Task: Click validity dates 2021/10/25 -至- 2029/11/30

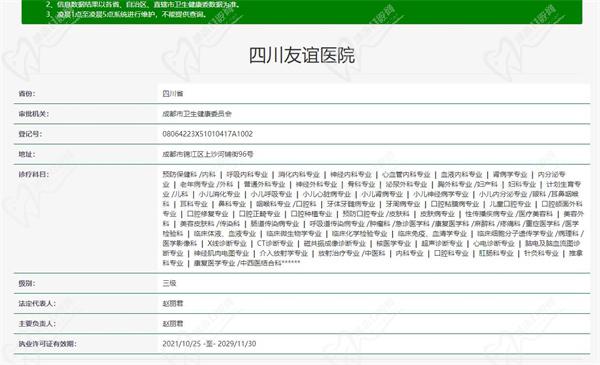Action: click(x=209, y=344)
